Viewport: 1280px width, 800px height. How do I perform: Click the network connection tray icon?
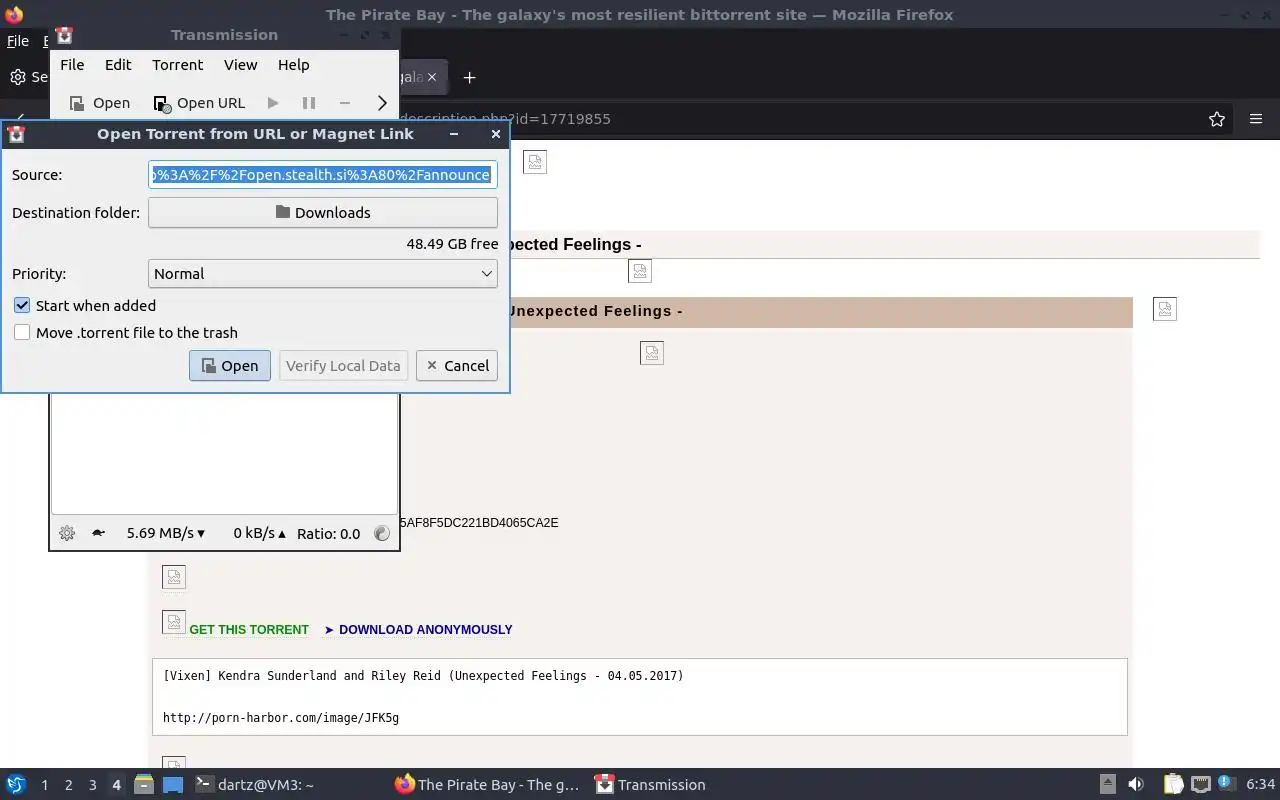pyautogui.click(x=1201, y=784)
